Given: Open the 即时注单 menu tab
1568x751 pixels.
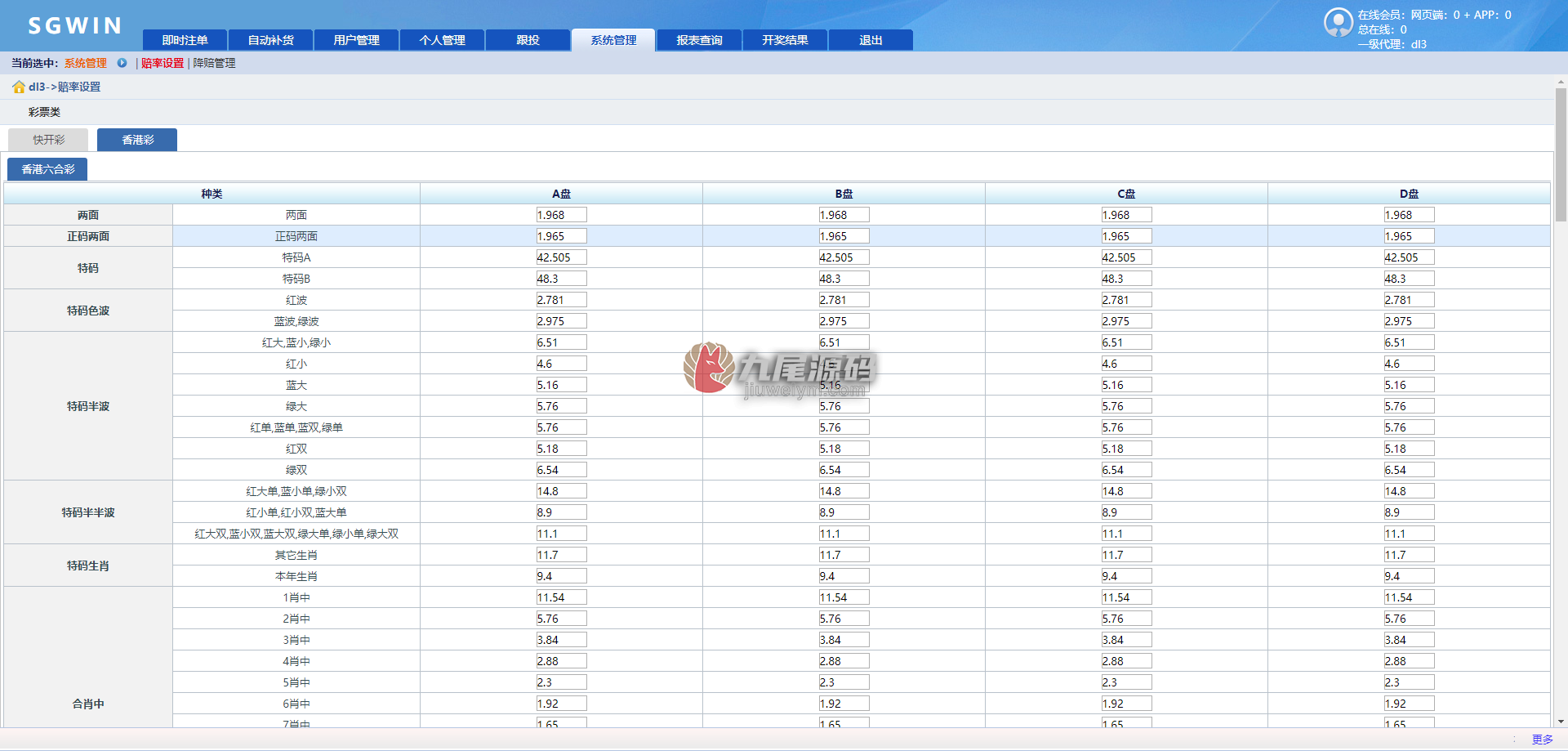Looking at the screenshot, I should [185, 40].
